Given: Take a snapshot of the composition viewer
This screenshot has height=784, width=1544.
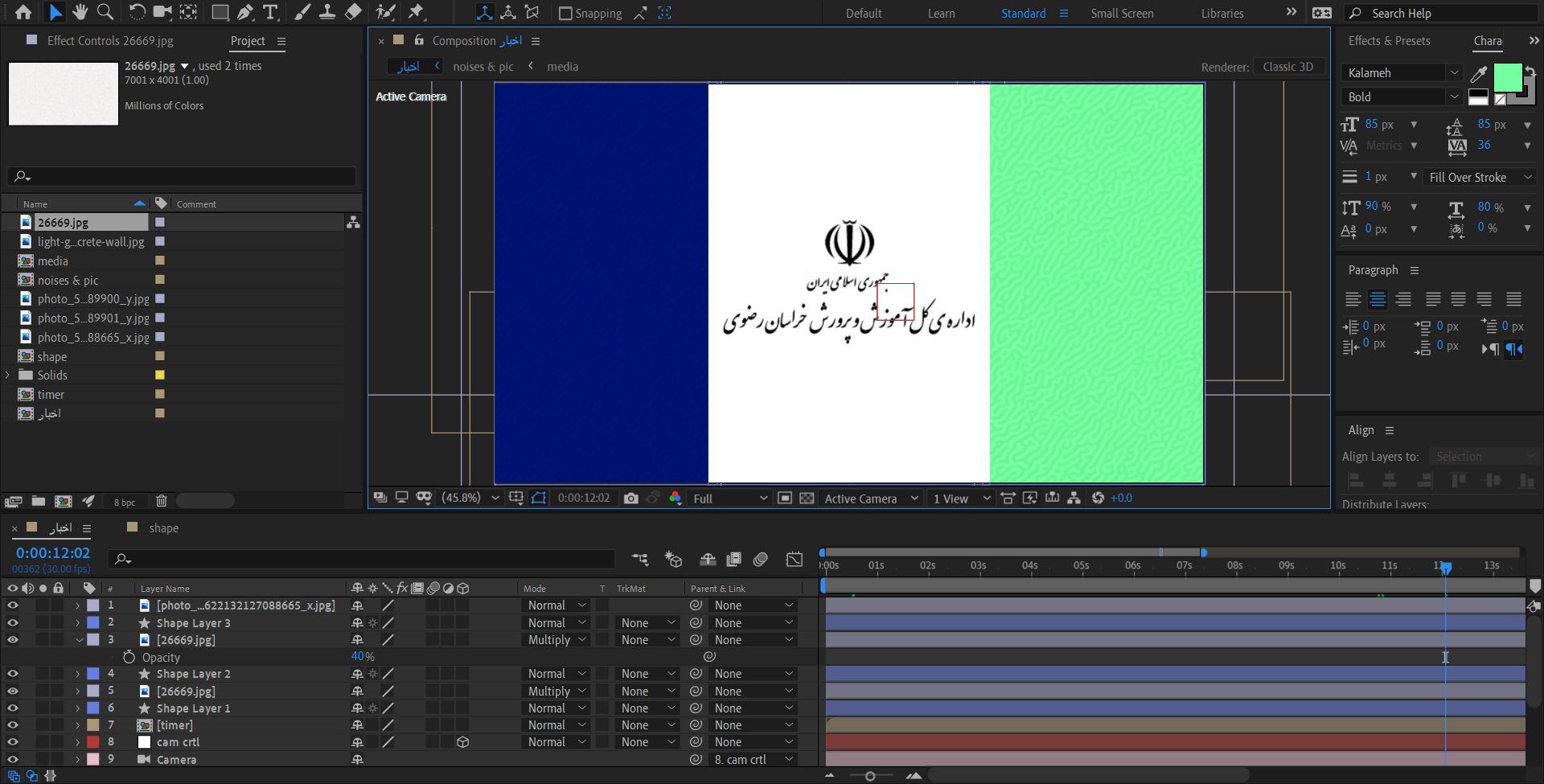Looking at the screenshot, I should [x=631, y=499].
